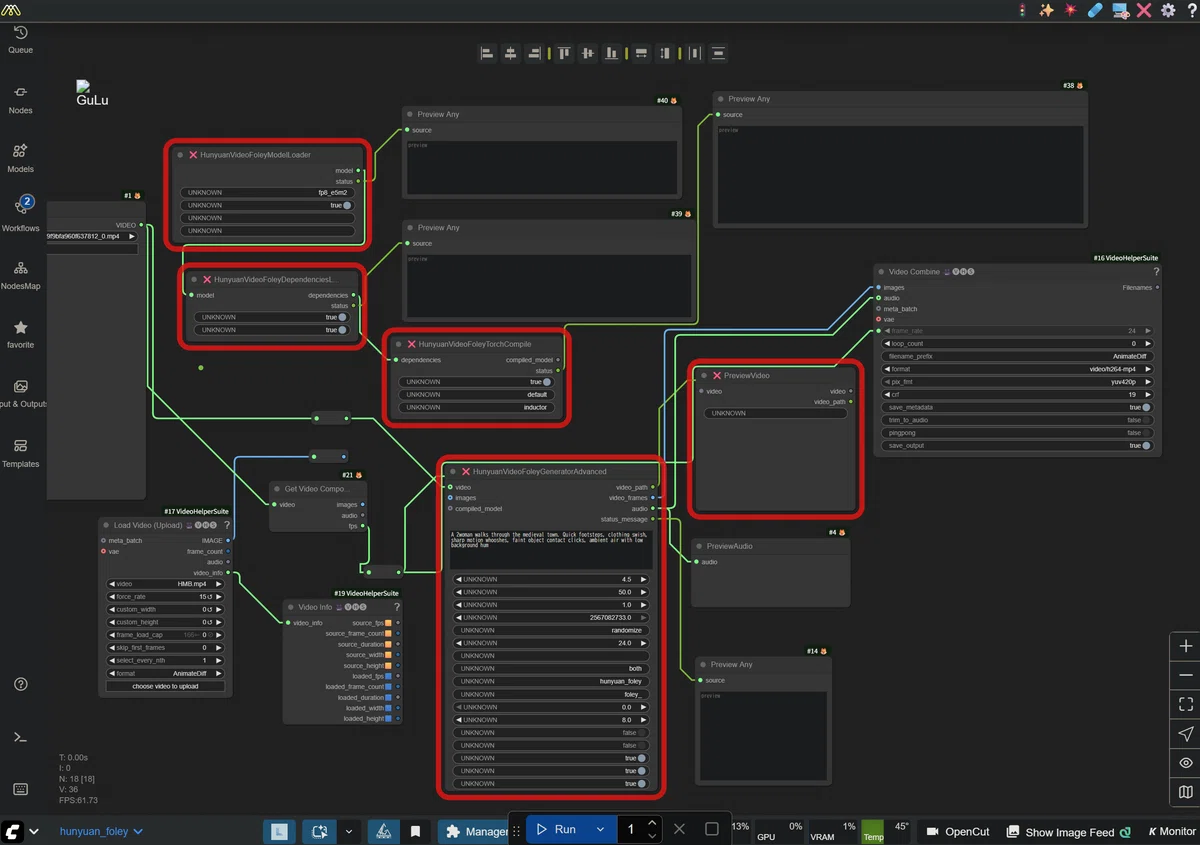
Task: Click align-top icon in alignment toolbar
Action: (x=564, y=53)
